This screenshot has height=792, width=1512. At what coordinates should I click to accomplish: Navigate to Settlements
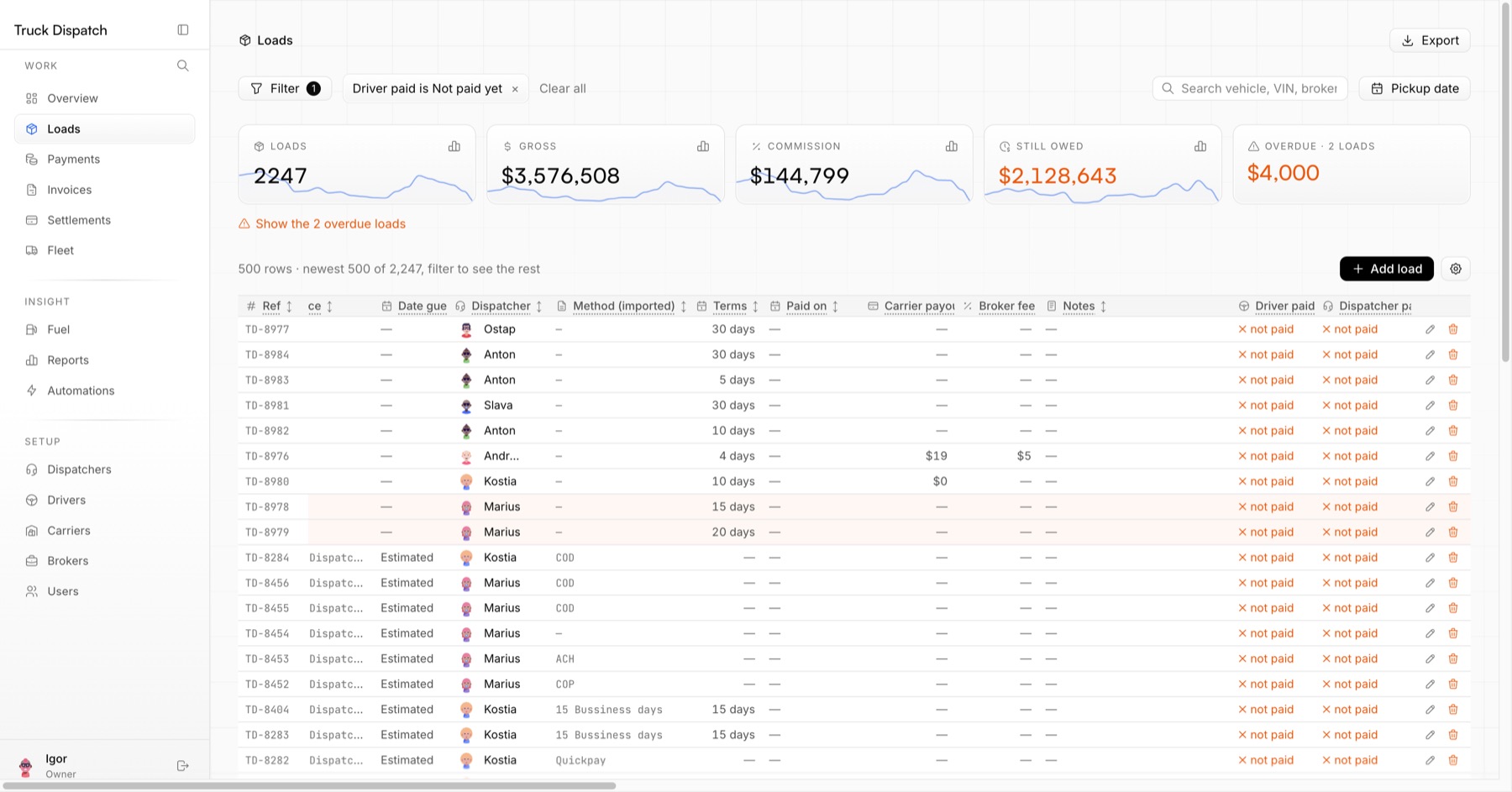[x=105, y=220]
